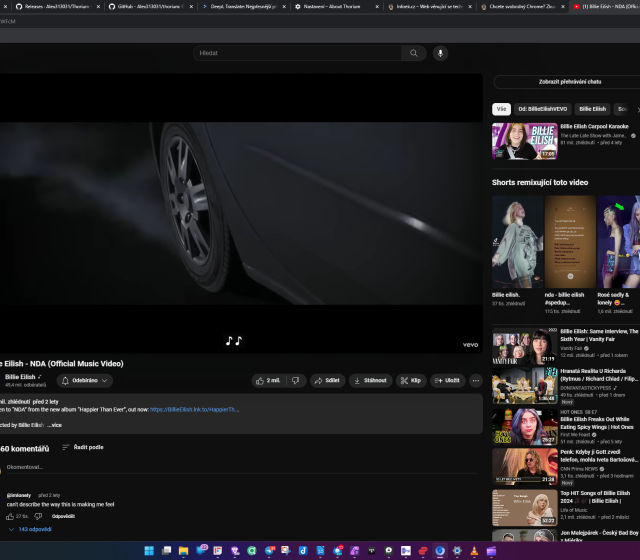
Task: Download video using Stáhnout button
Action: pyautogui.click(x=370, y=380)
